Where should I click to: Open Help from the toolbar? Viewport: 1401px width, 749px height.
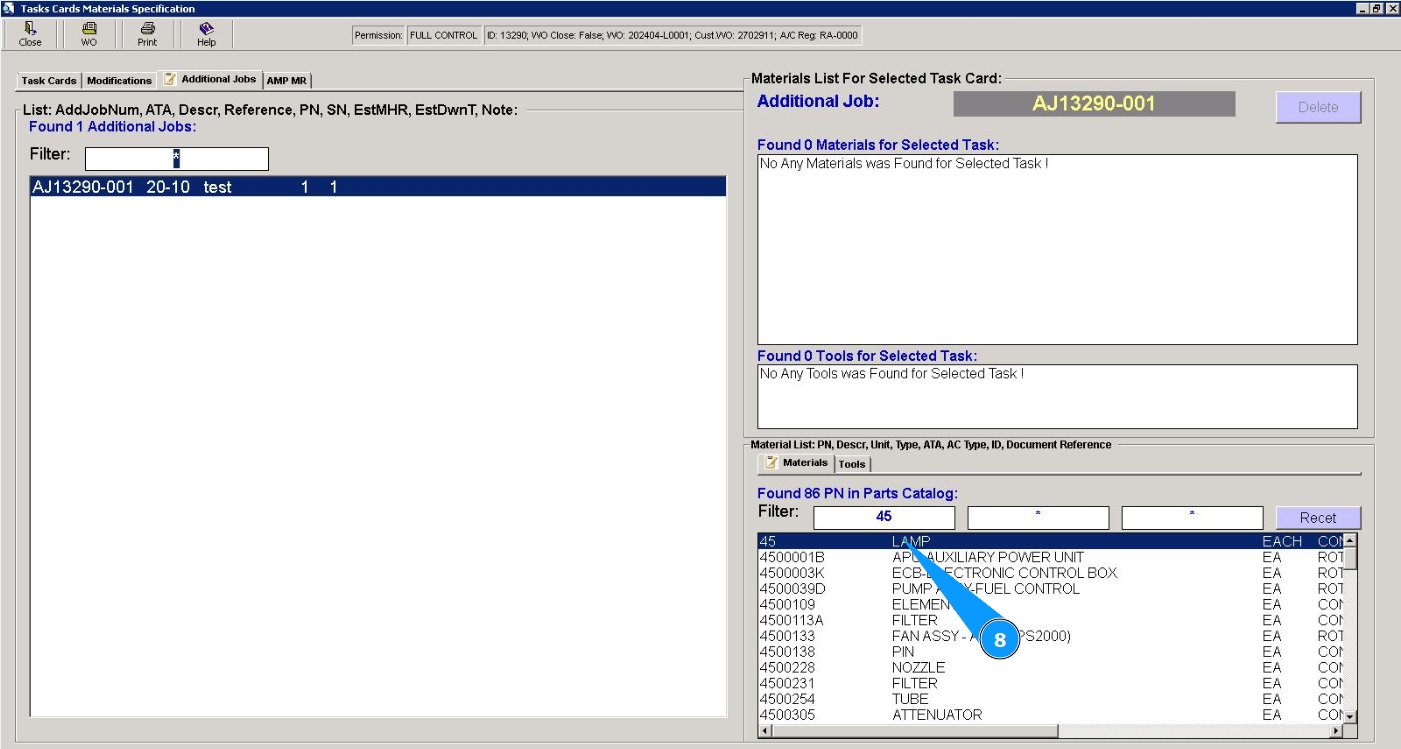[206, 34]
